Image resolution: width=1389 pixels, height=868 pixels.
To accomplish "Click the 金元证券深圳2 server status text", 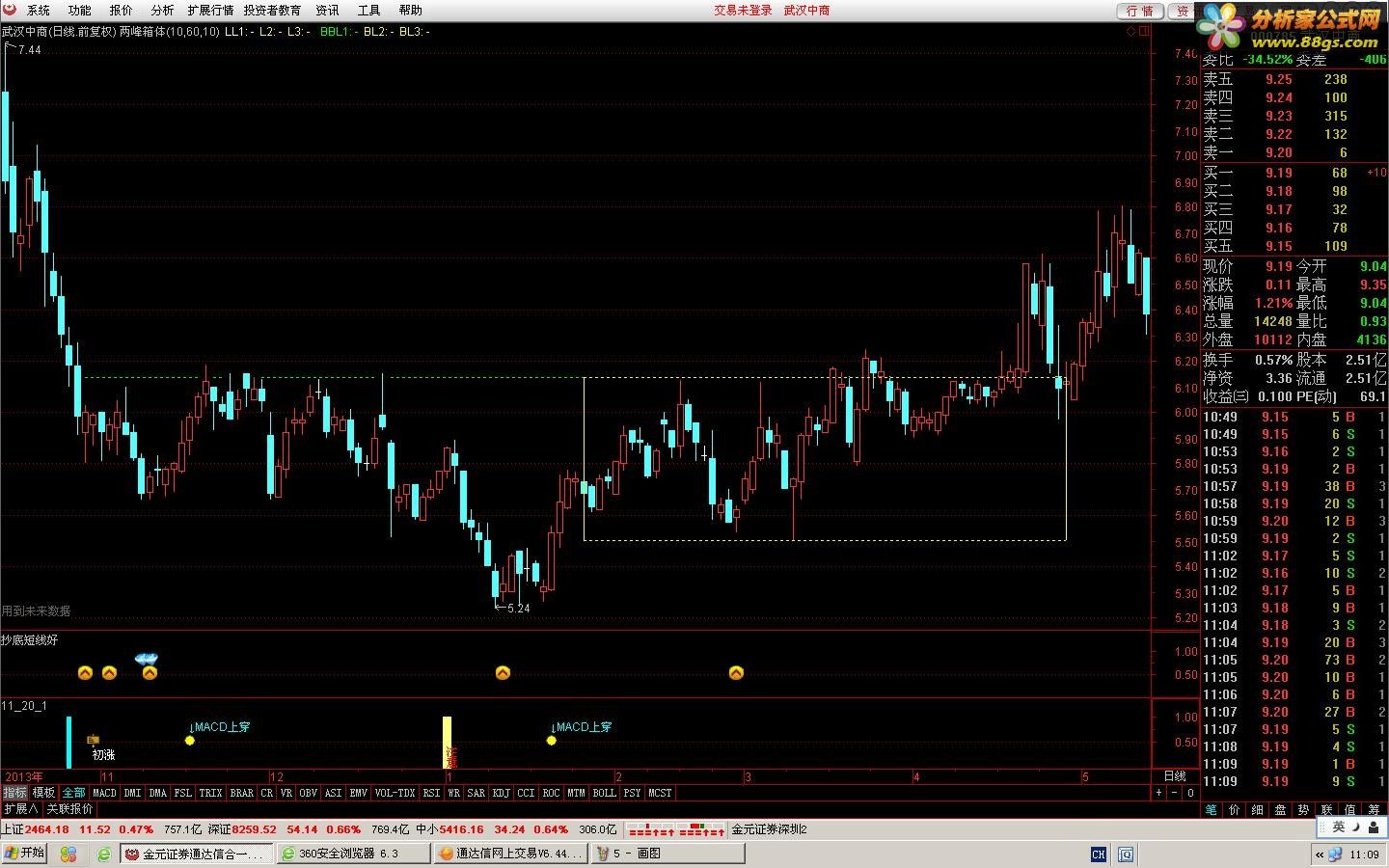I will pos(770,829).
